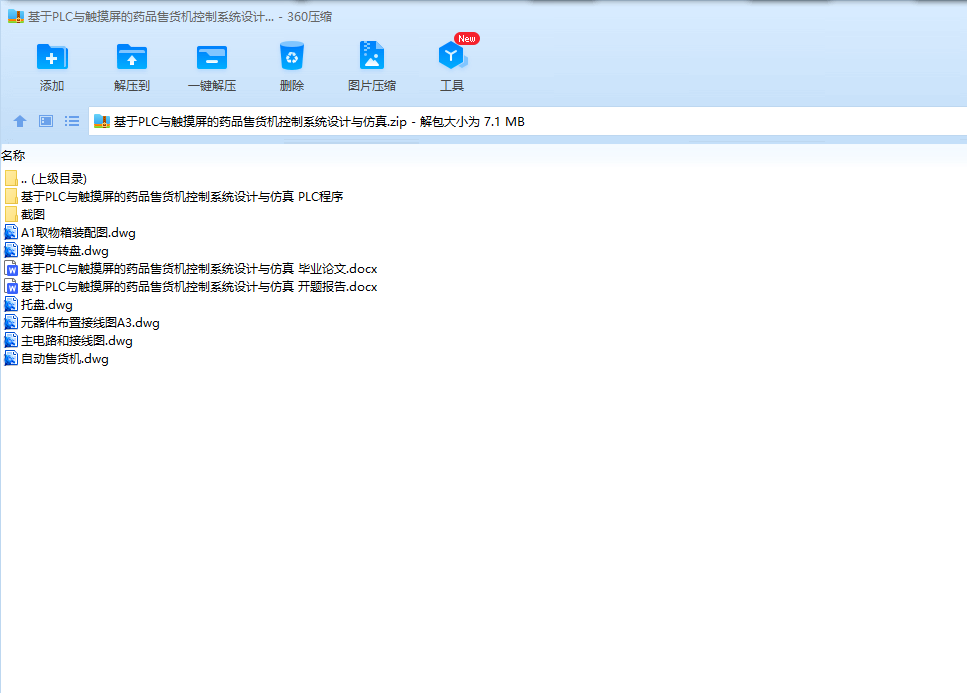Select the 截图 folder

point(25,215)
